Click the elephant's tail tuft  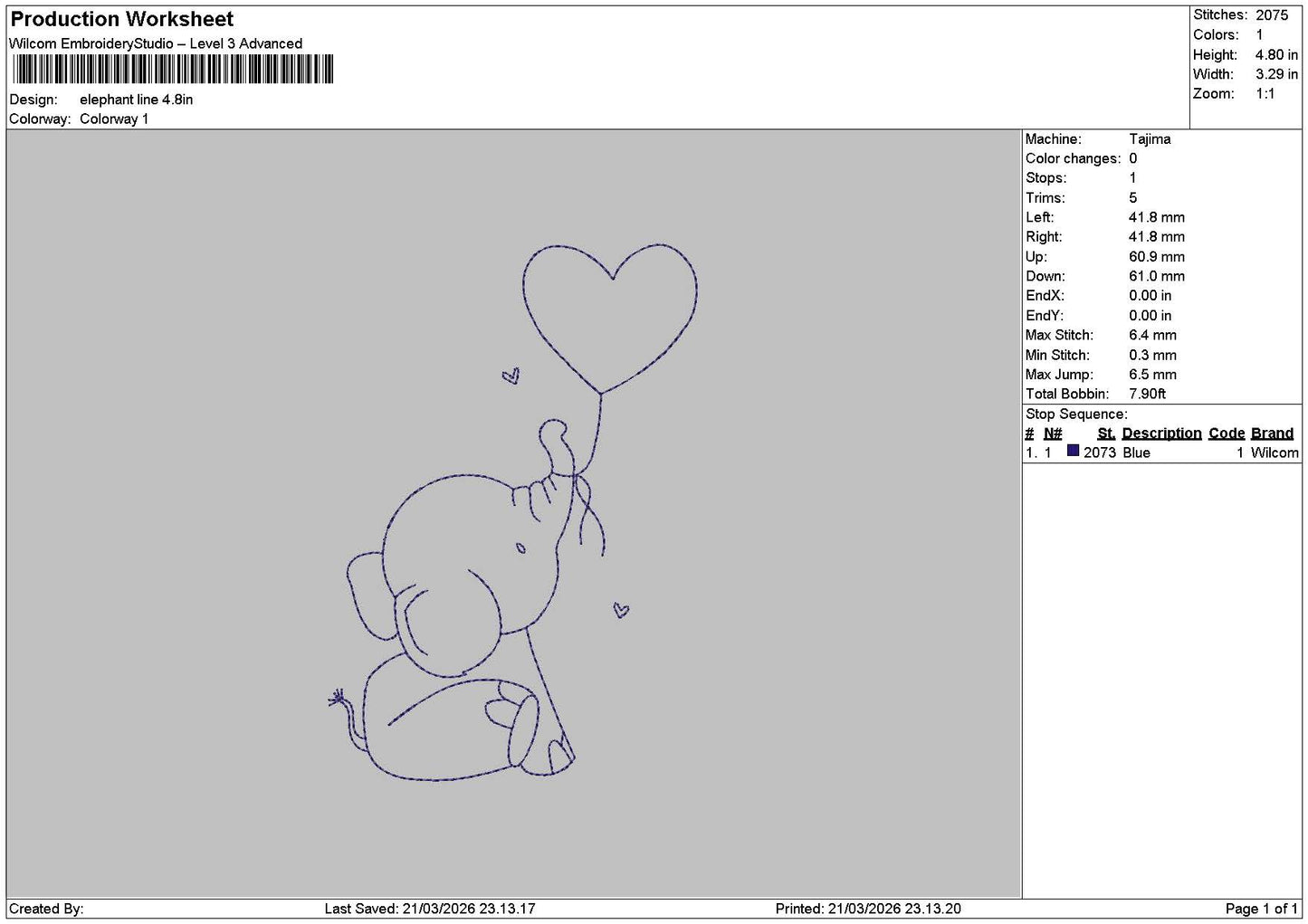click(x=338, y=698)
